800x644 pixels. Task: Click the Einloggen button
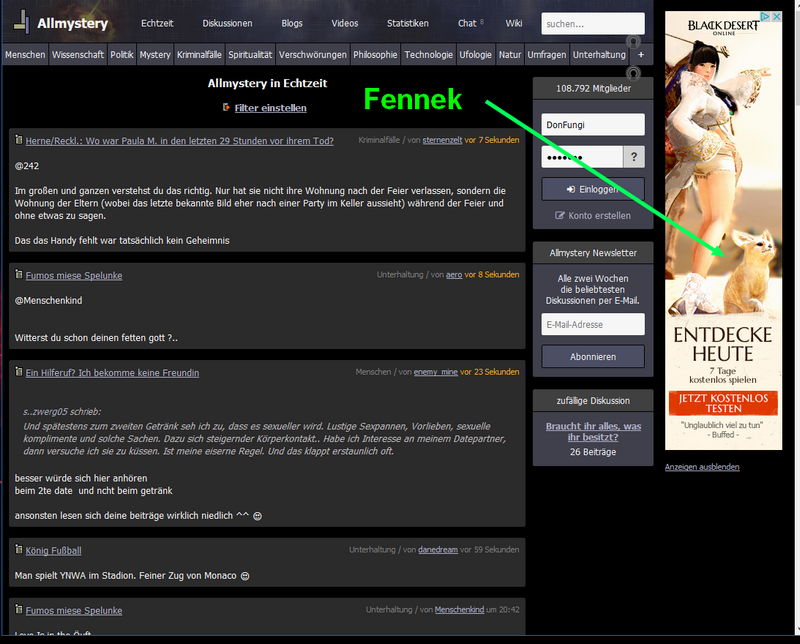point(593,189)
